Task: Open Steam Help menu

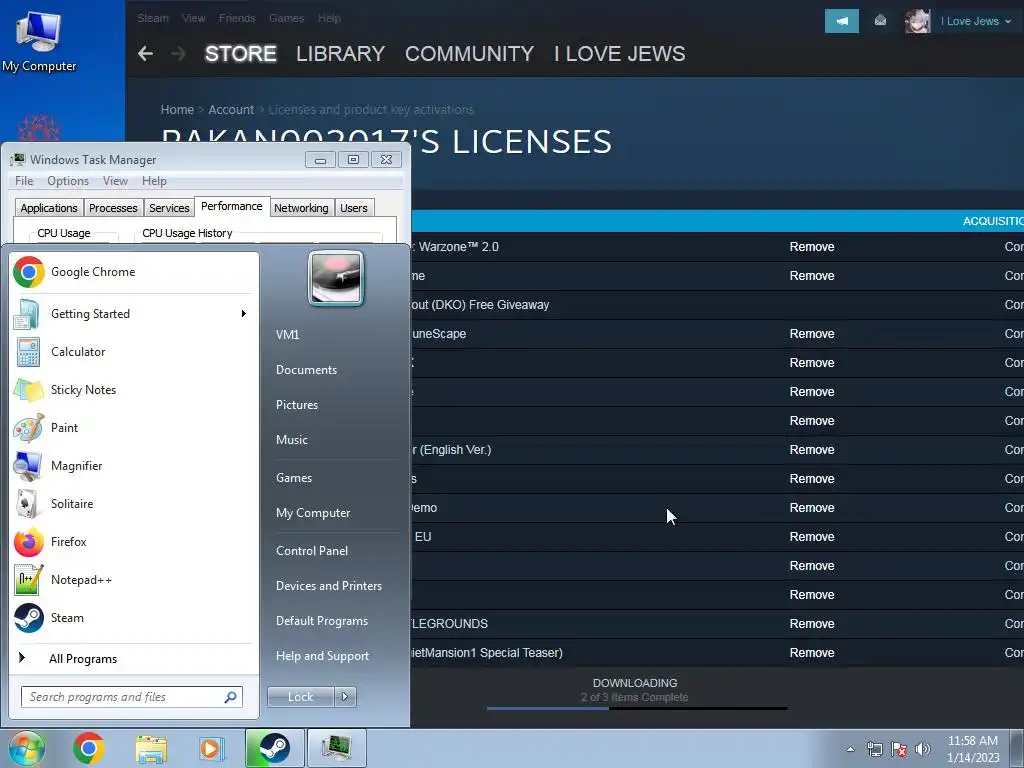Action: click(x=329, y=18)
